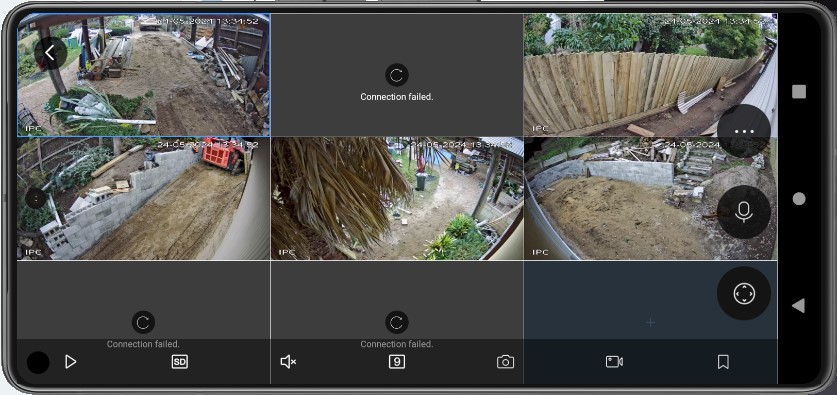The height and width of the screenshot is (395, 837).
Task: Activate the microphone talk button
Action: tap(744, 212)
